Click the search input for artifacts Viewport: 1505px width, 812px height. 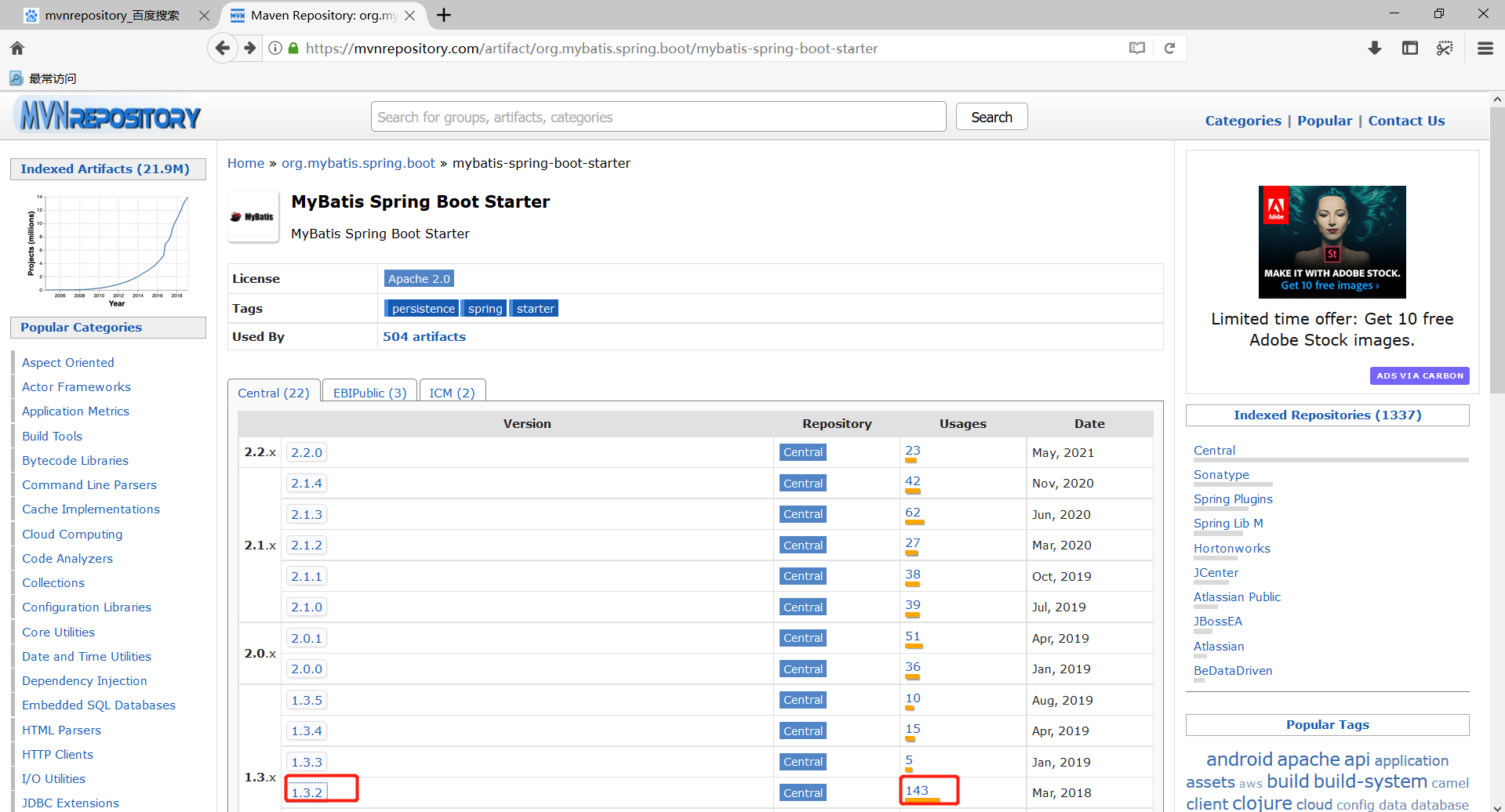[658, 117]
